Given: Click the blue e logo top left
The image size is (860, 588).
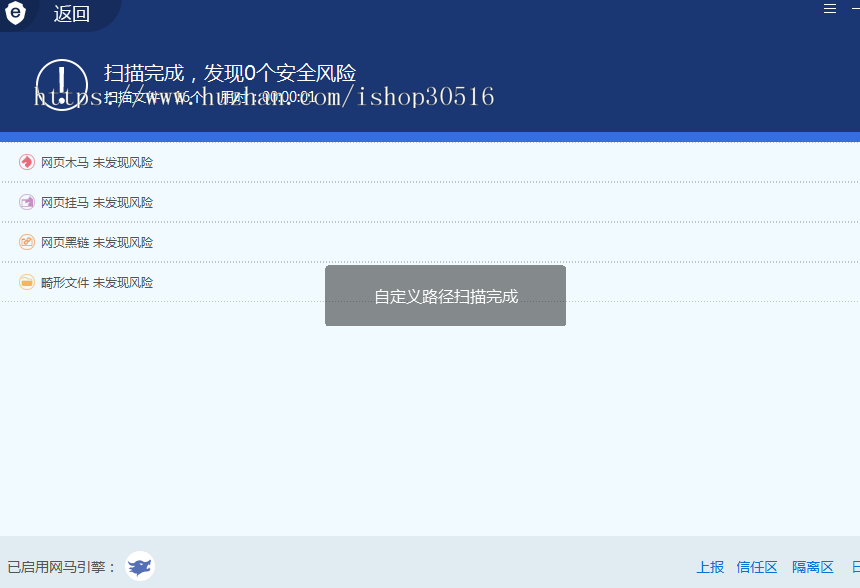Looking at the screenshot, I should pyautogui.click(x=14, y=14).
